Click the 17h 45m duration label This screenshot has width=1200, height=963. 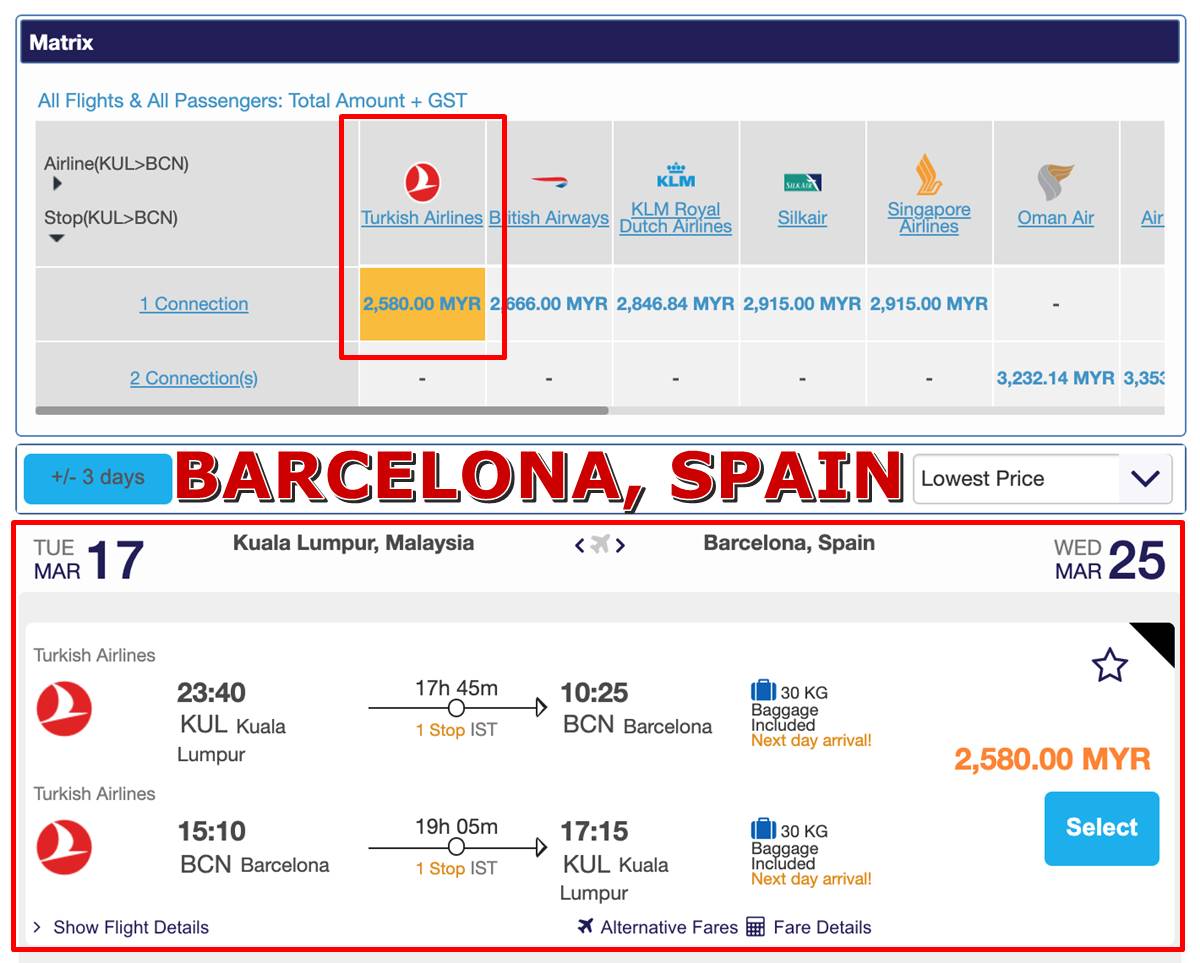tap(456, 688)
